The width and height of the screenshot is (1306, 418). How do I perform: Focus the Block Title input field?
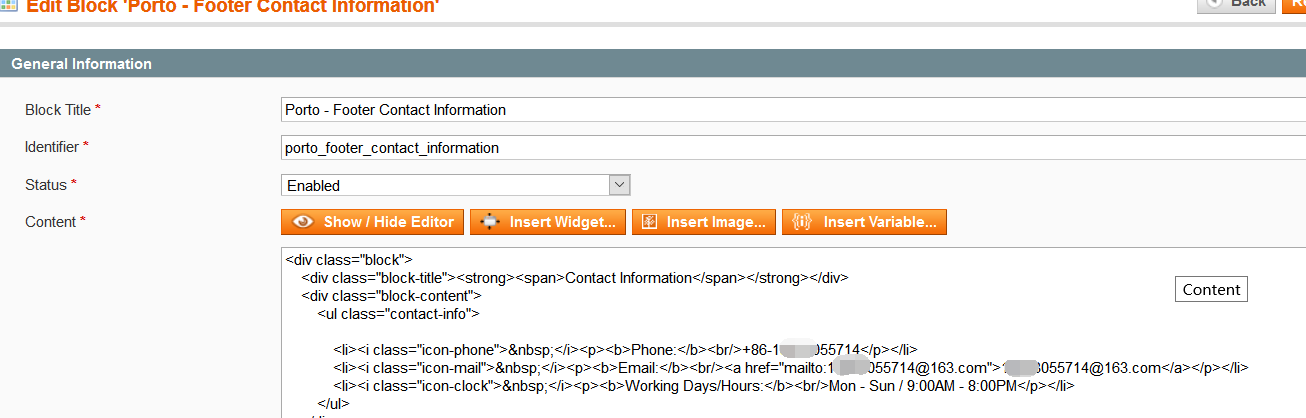pos(790,110)
